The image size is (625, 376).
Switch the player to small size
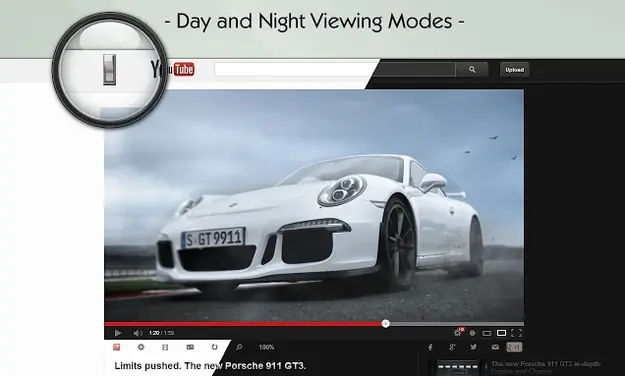487,333
